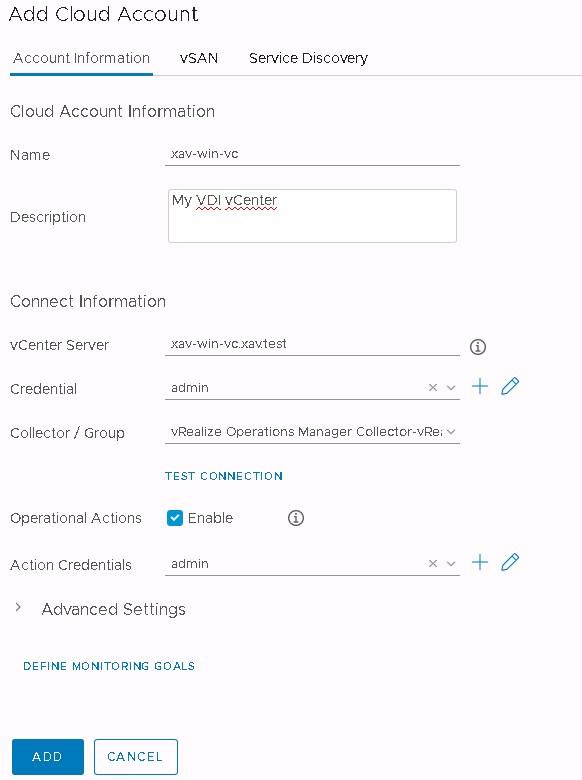Uncheck the Enable Operational Actions checkbox
Image resolution: width=582 pixels, height=780 pixels.
[x=175, y=518]
